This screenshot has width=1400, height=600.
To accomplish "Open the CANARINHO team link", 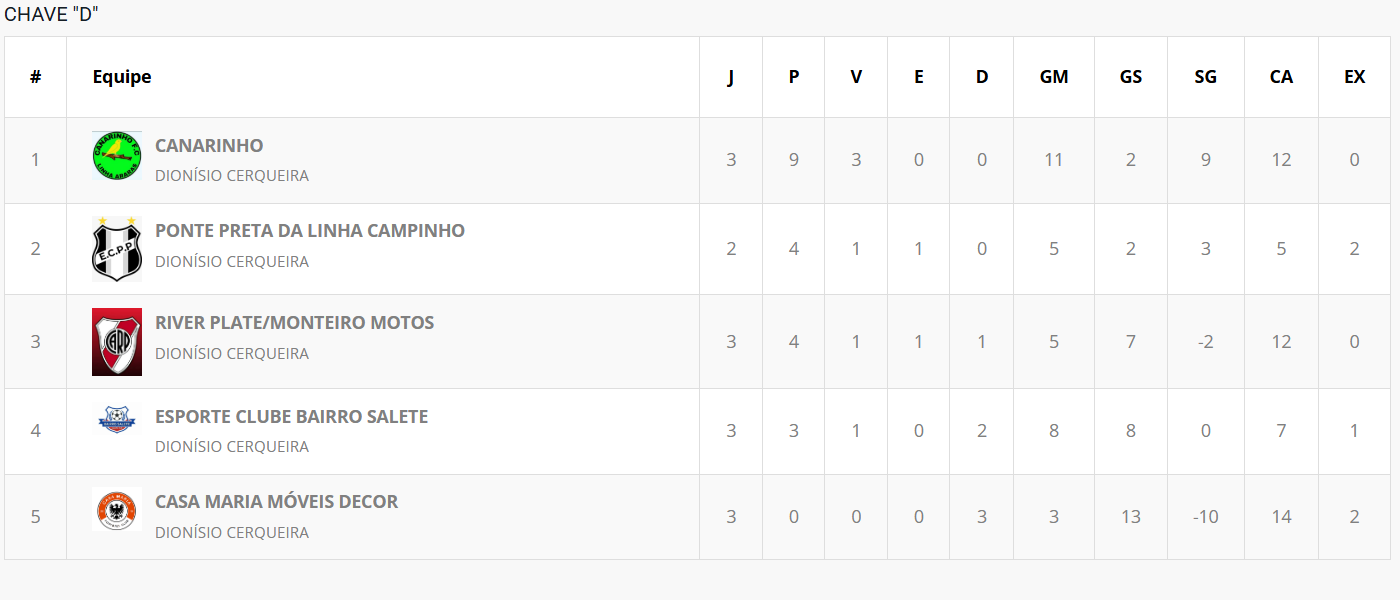I will click(x=209, y=146).
